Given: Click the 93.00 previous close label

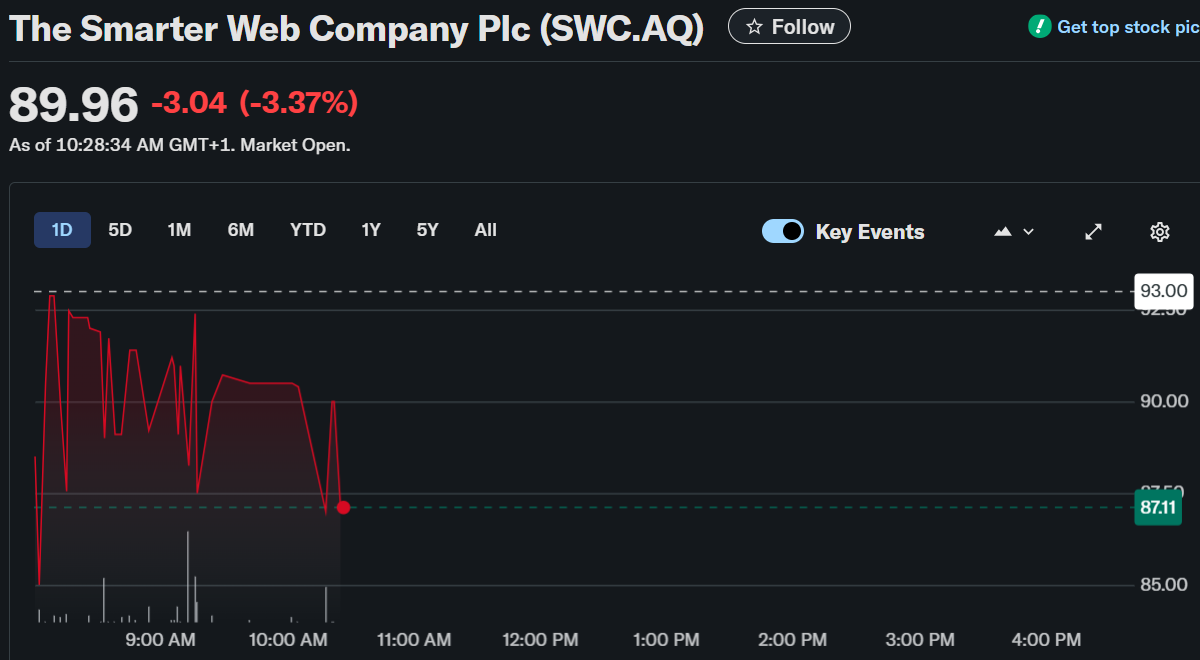Looking at the screenshot, I should 1164,291.
